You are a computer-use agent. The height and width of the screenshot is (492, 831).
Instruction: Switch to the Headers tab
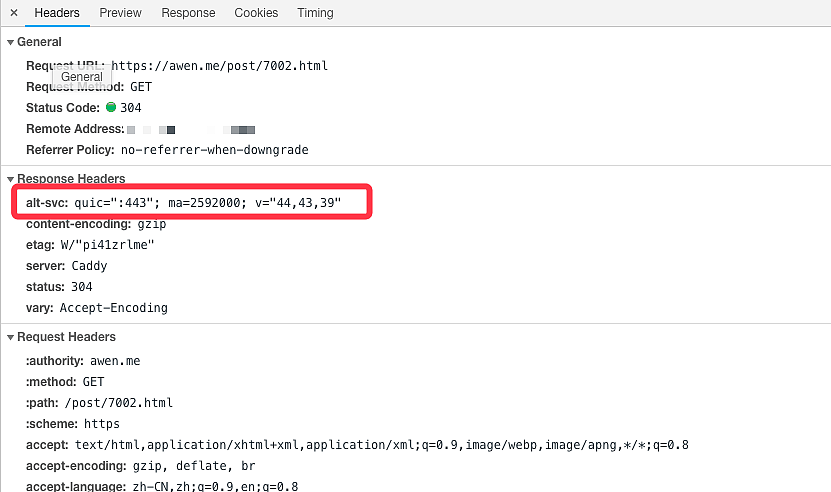pyautogui.click(x=57, y=13)
